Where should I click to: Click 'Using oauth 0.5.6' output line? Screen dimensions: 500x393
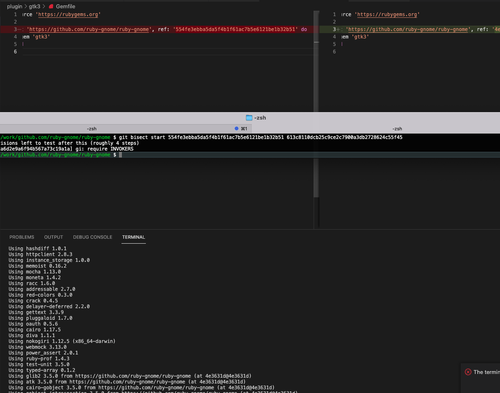(x=33, y=324)
